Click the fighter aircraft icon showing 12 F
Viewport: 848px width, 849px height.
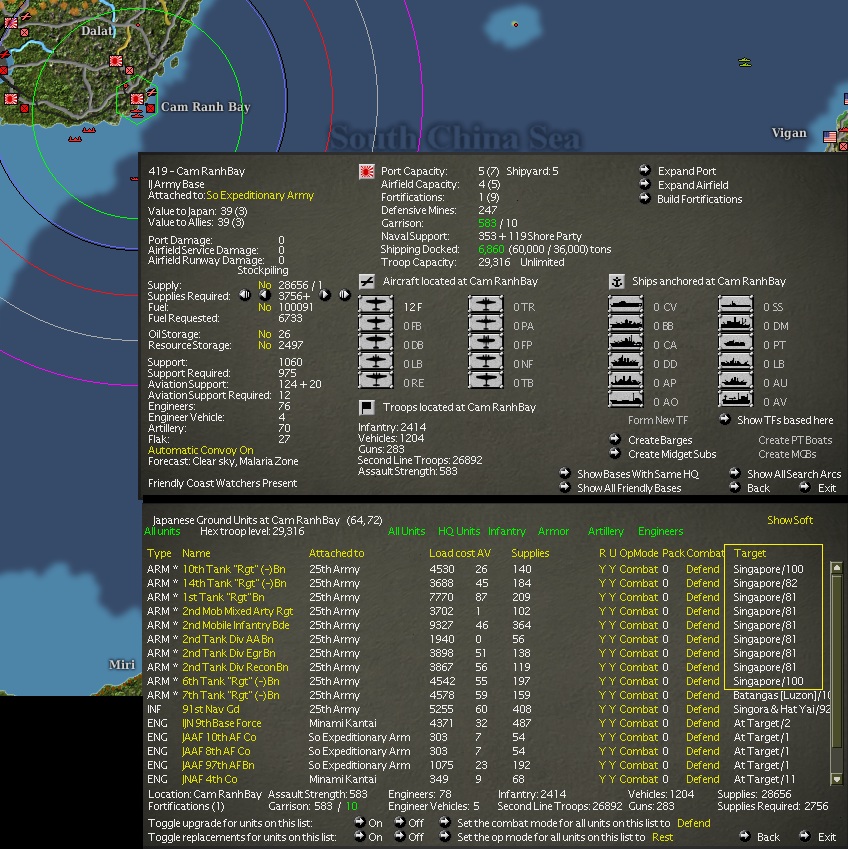point(376,306)
